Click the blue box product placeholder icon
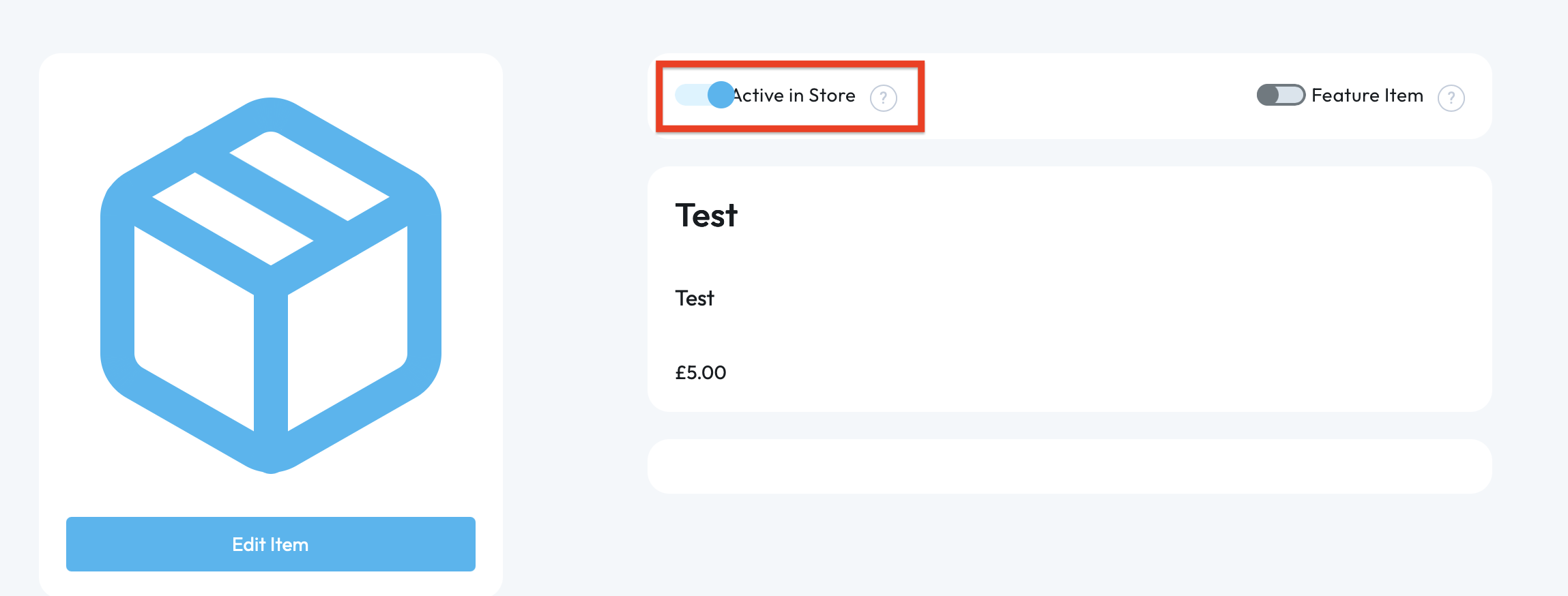Viewport: 1568px width, 596px height. pyautogui.click(x=271, y=284)
